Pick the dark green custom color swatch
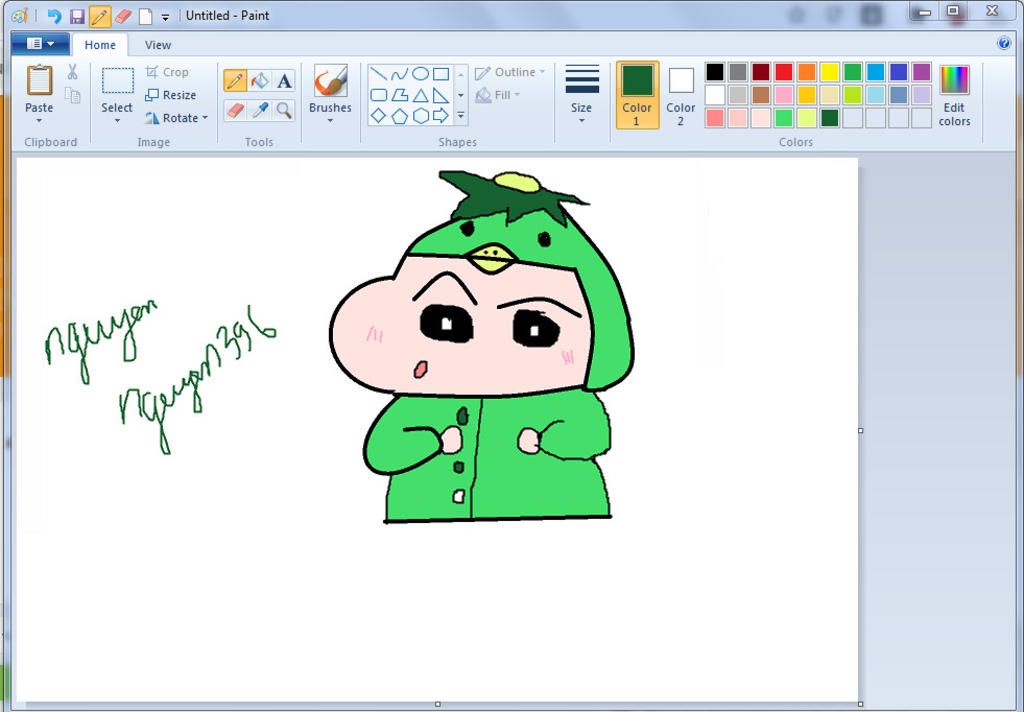The image size is (1024, 712). coord(830,118)
